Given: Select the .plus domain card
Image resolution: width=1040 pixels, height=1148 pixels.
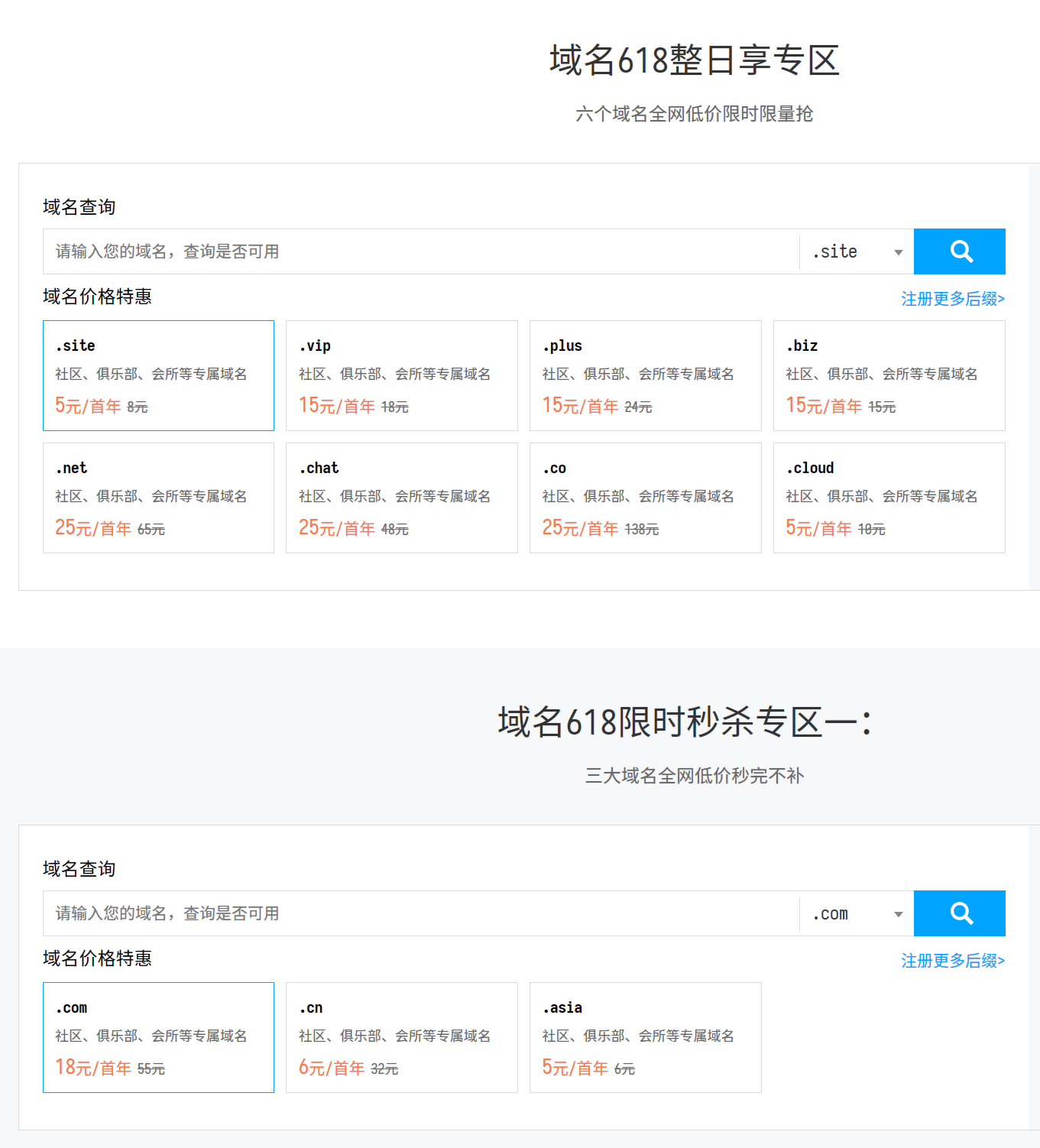Looking at the screenshot, I should [646, 375].
